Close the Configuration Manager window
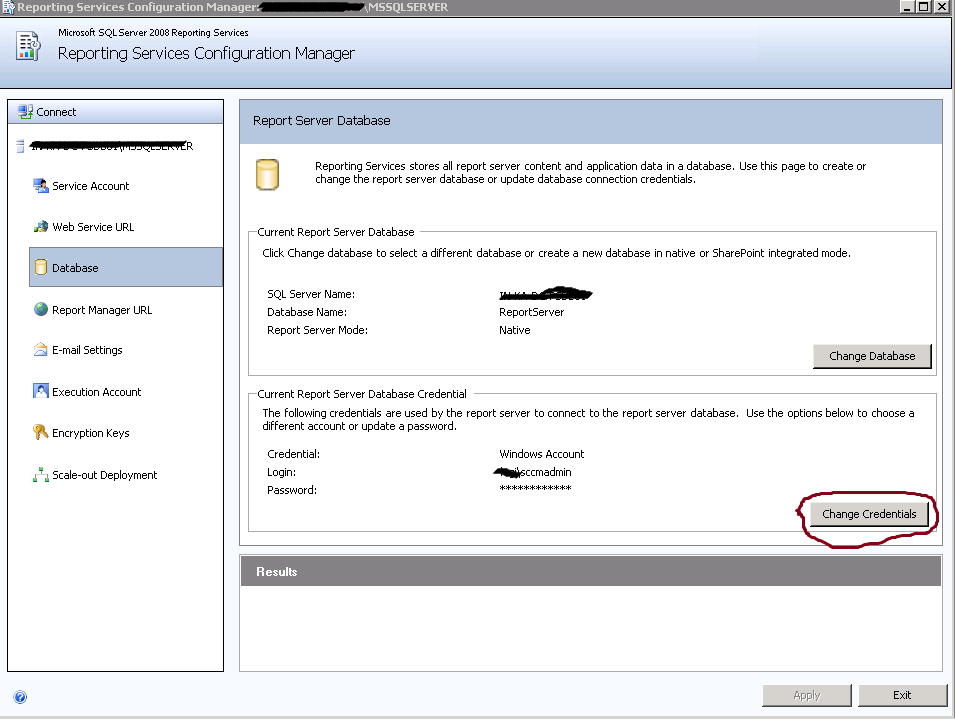This screenshot has width=955, height=726. tap(941, 7)
